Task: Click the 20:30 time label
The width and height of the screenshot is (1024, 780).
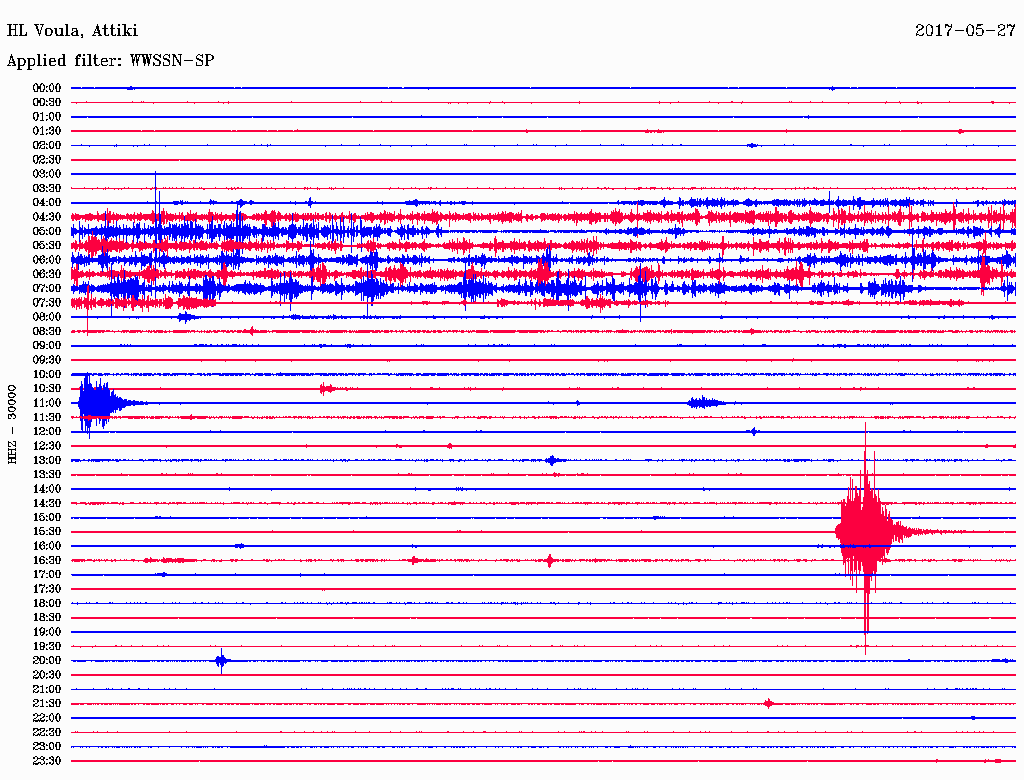Action: 47,675
